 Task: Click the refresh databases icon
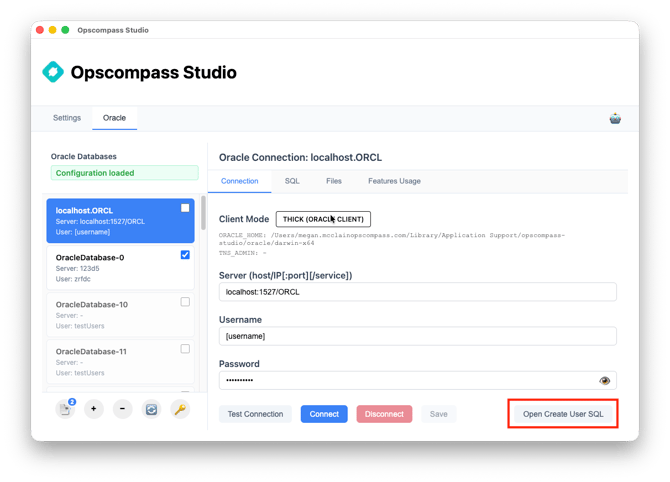pos(151,409)
